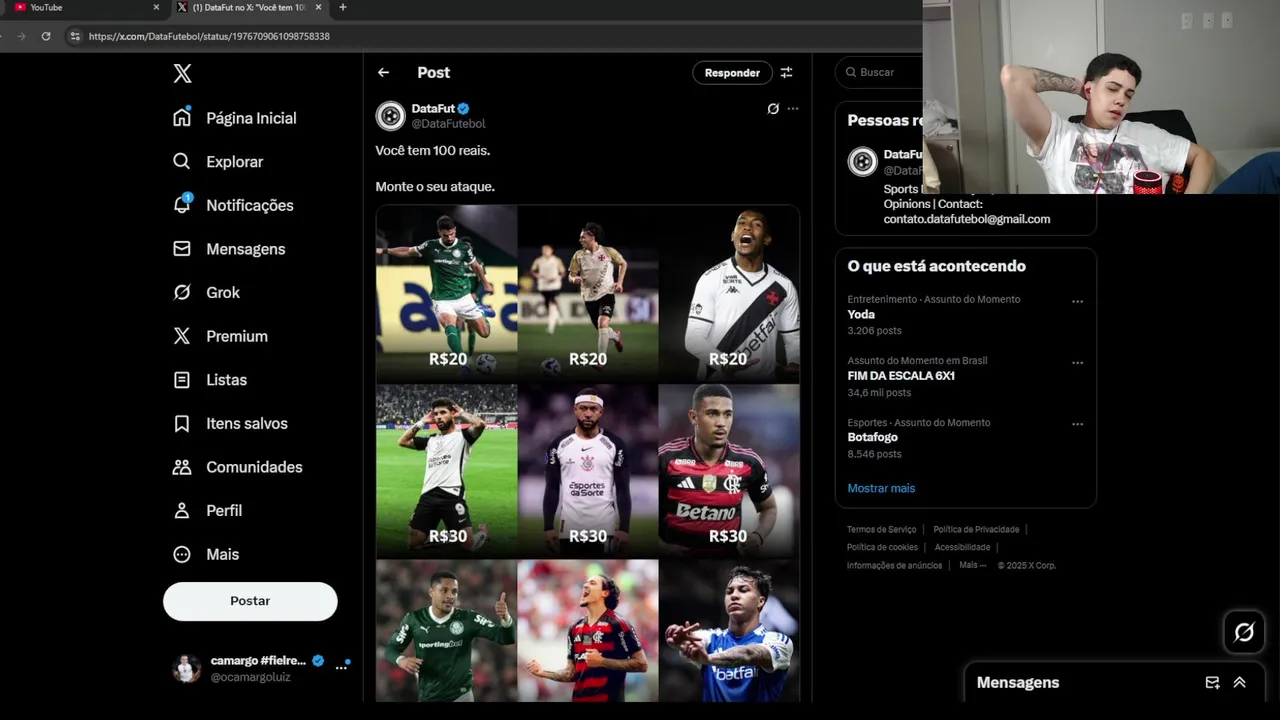The height and width of the screenshot is (720, 1280).
Task: Open the Acessibilidade link
Action: (x=962, y=547)
